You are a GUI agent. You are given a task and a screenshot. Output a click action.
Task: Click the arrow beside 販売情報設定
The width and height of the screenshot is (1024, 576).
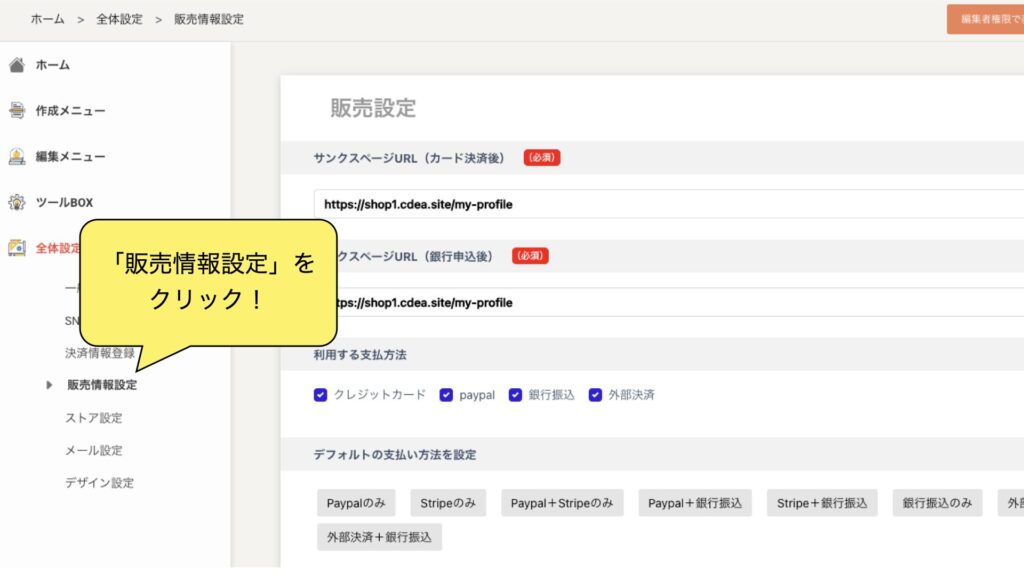click(x=49, y=385)
